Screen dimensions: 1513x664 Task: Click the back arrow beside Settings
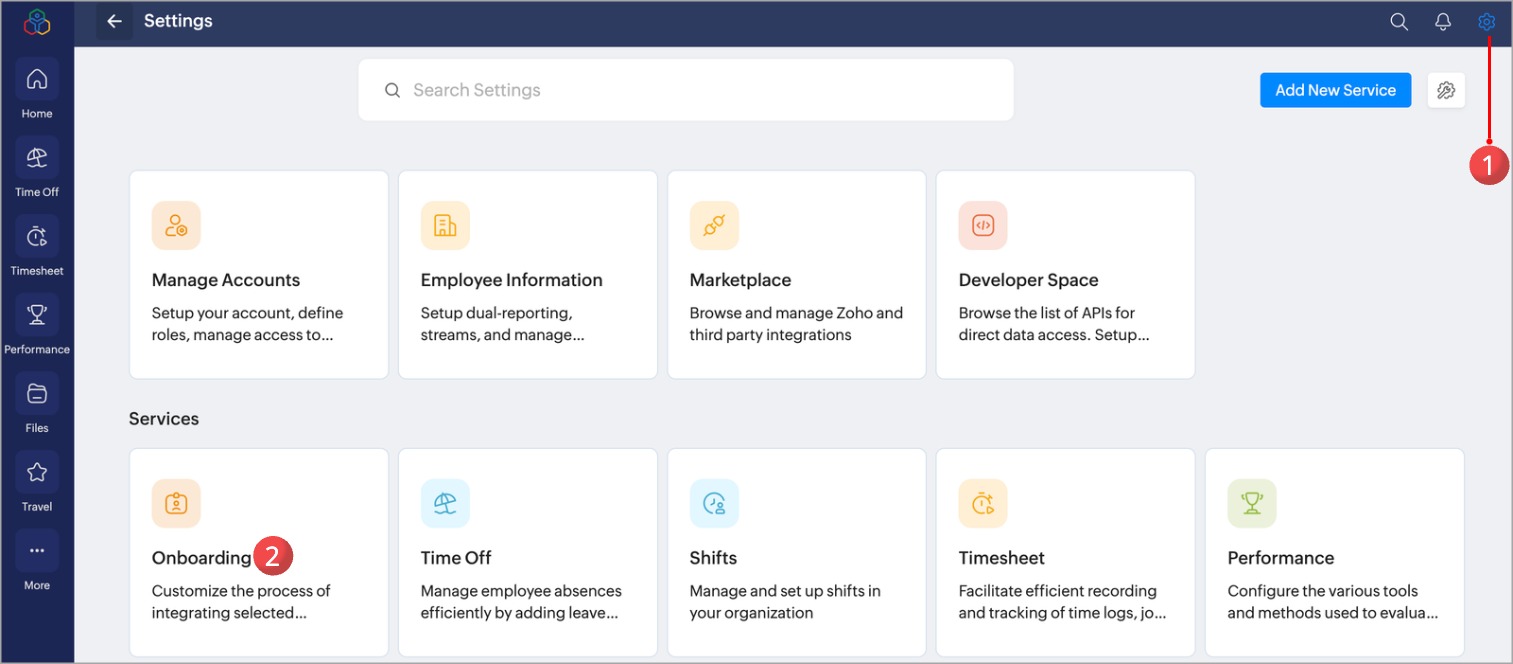pos(114,21)
